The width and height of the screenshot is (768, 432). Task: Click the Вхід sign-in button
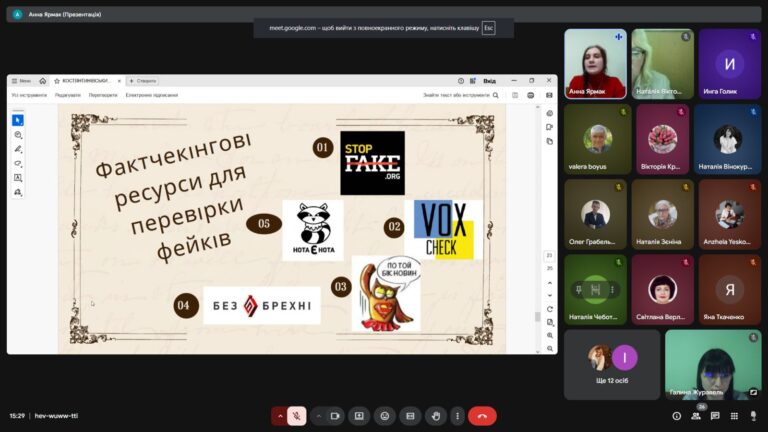pyautogui.click(x=489, y=81)
